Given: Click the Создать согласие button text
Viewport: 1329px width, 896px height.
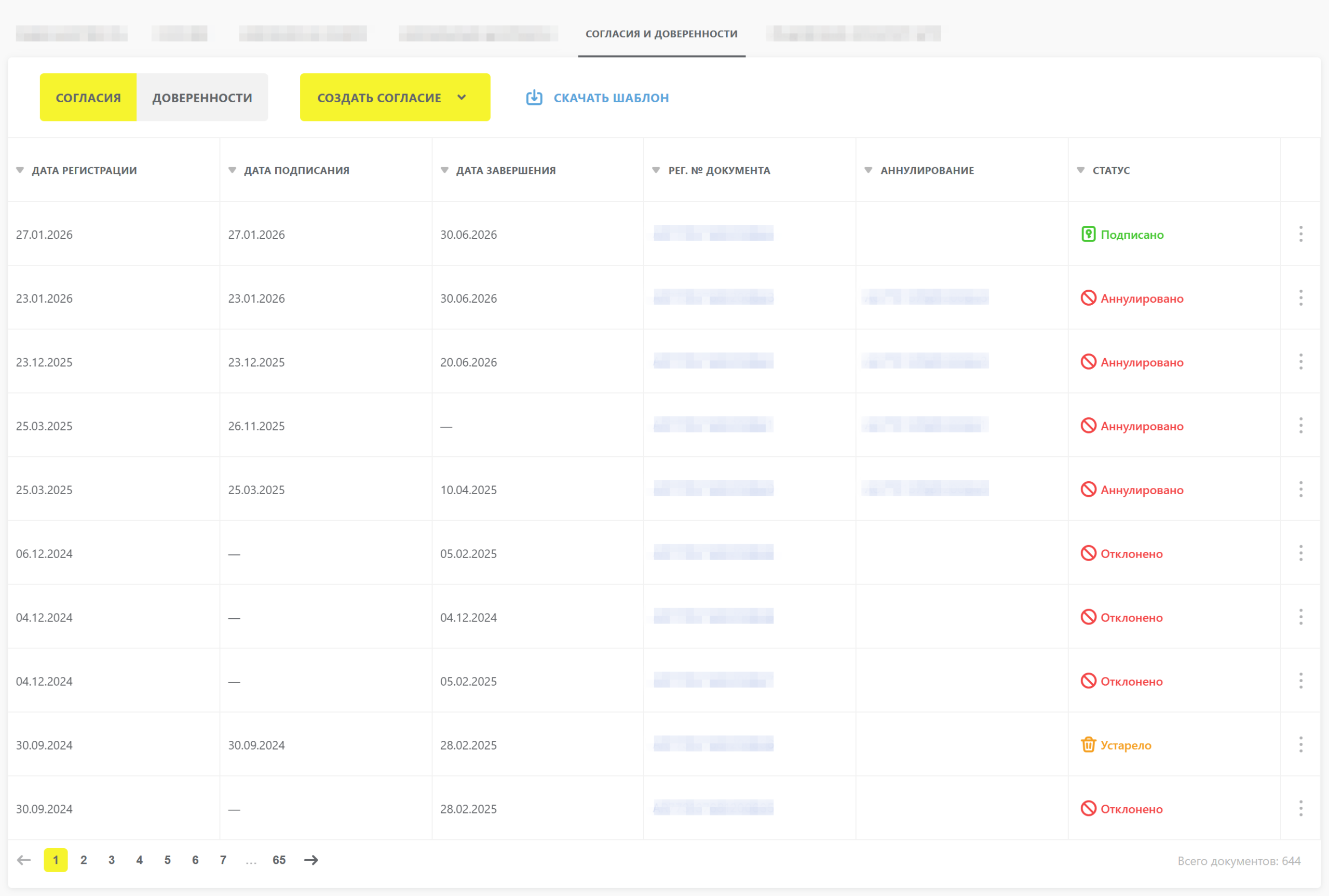Looking at the screenshot, I should click(x=379, y=98).
